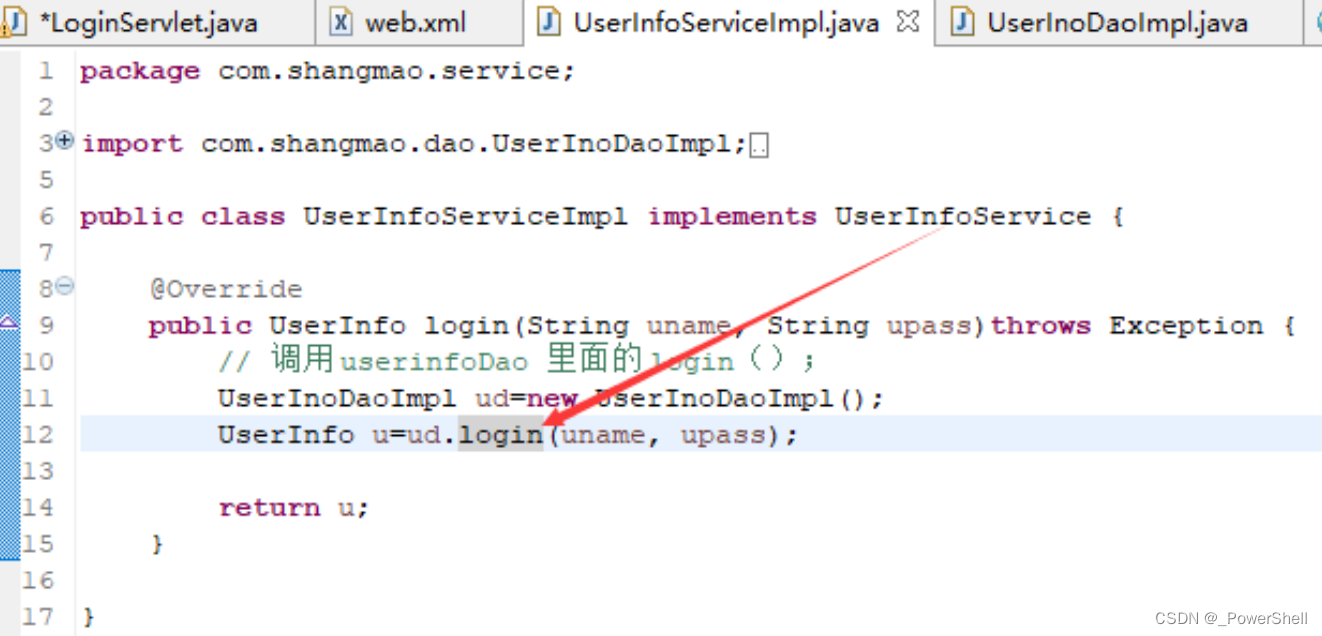Click the Exception type on line 9
1322x636 pixels.
pyautogui.click(x=1186, y=326)
